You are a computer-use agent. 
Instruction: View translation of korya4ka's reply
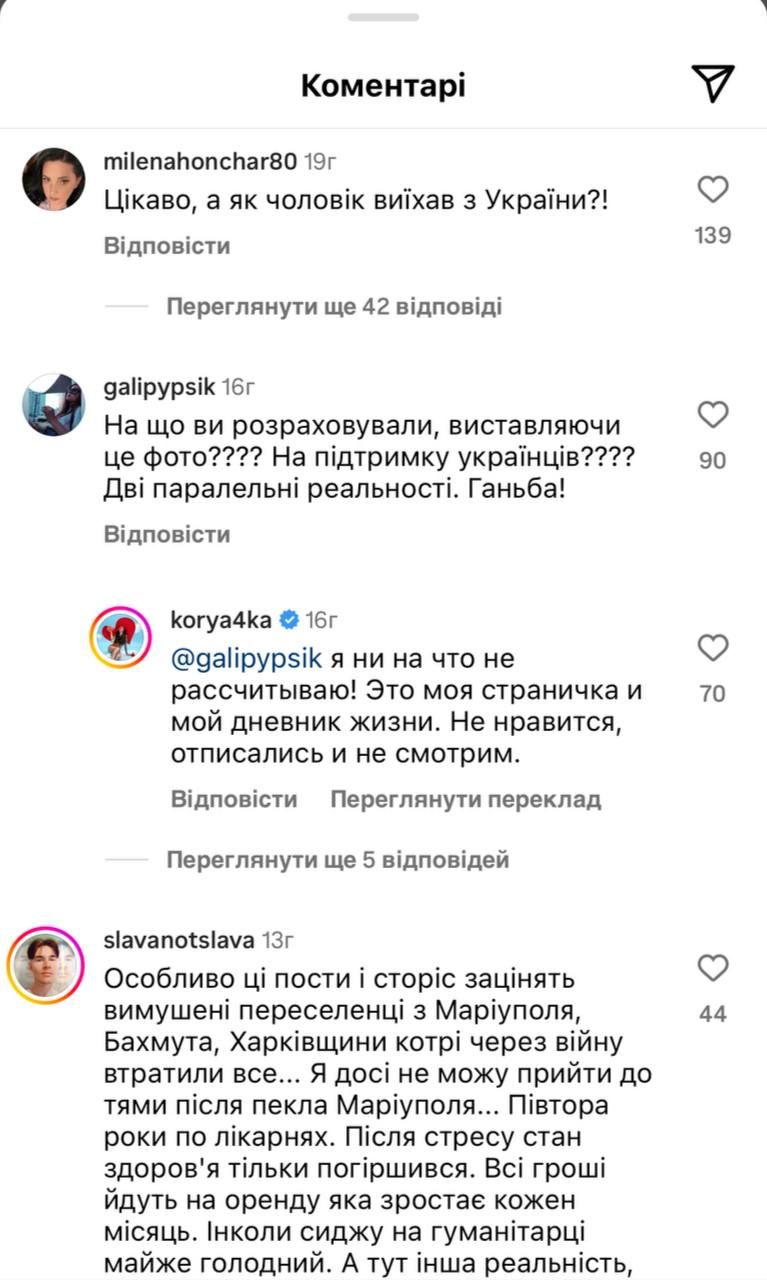pos(465,799)
